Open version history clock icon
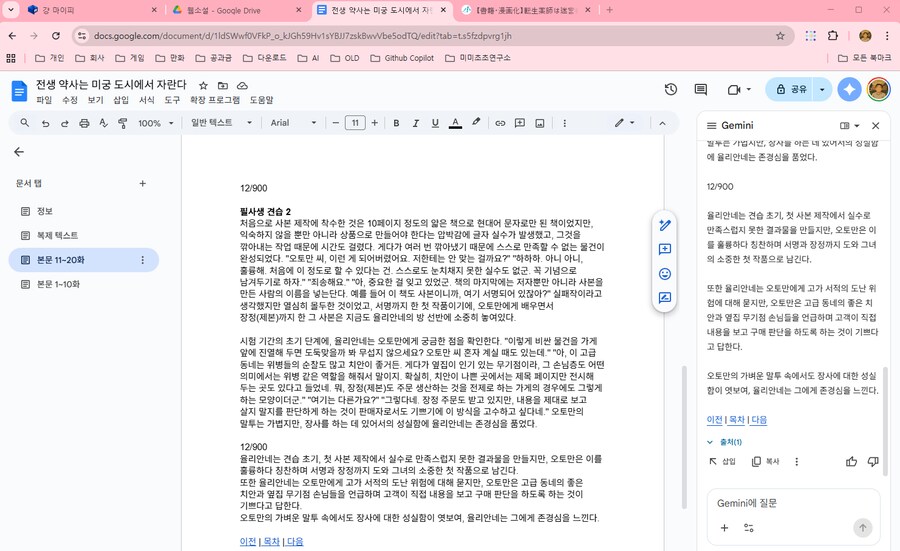900x551 pixels. point(672,90)
